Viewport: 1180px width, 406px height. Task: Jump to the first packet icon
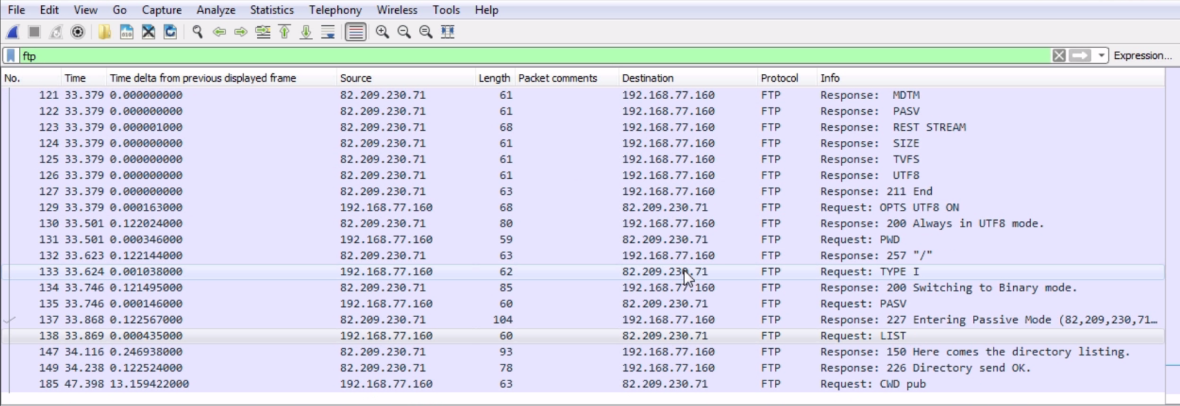pos(284,32)
